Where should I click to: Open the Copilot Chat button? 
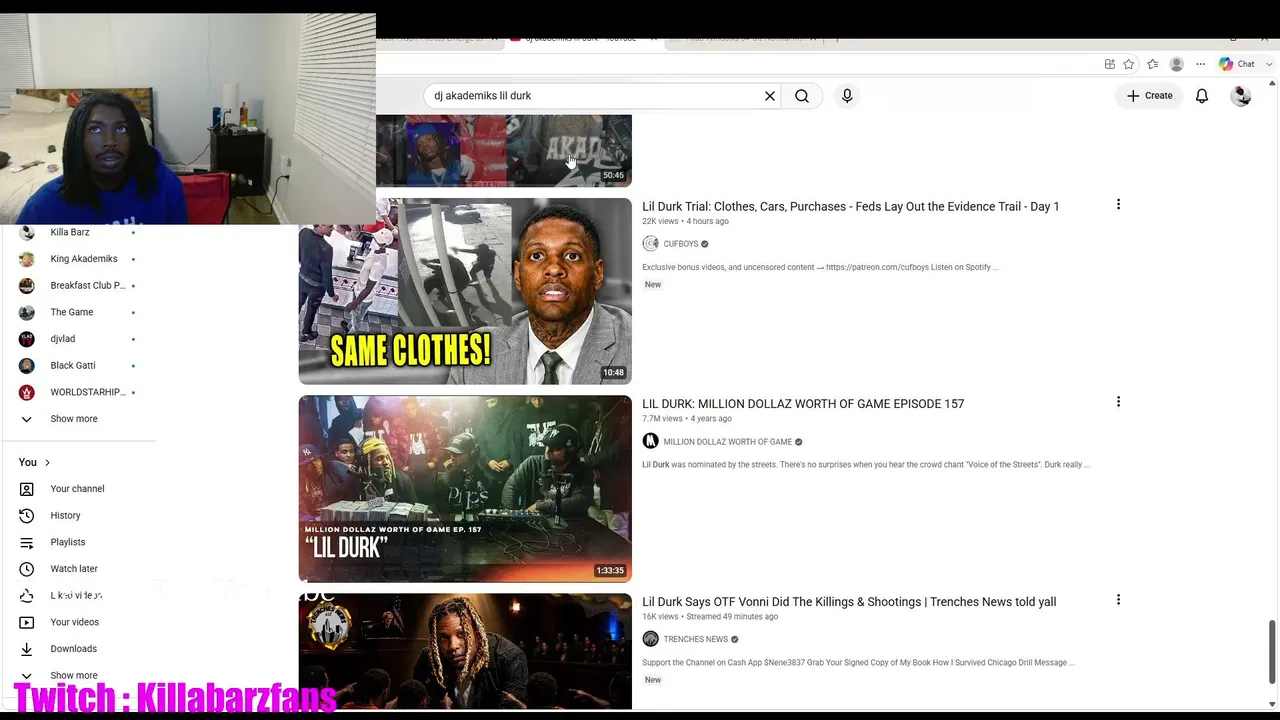1237,64
